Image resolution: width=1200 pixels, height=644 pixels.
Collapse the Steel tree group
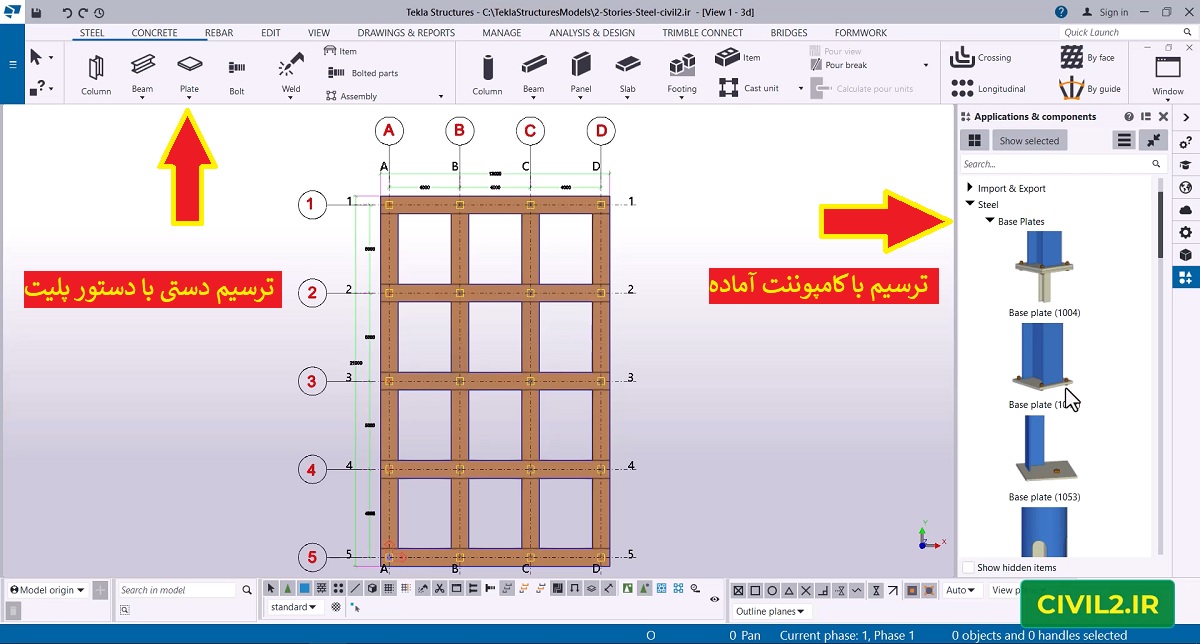pos(969,204)
